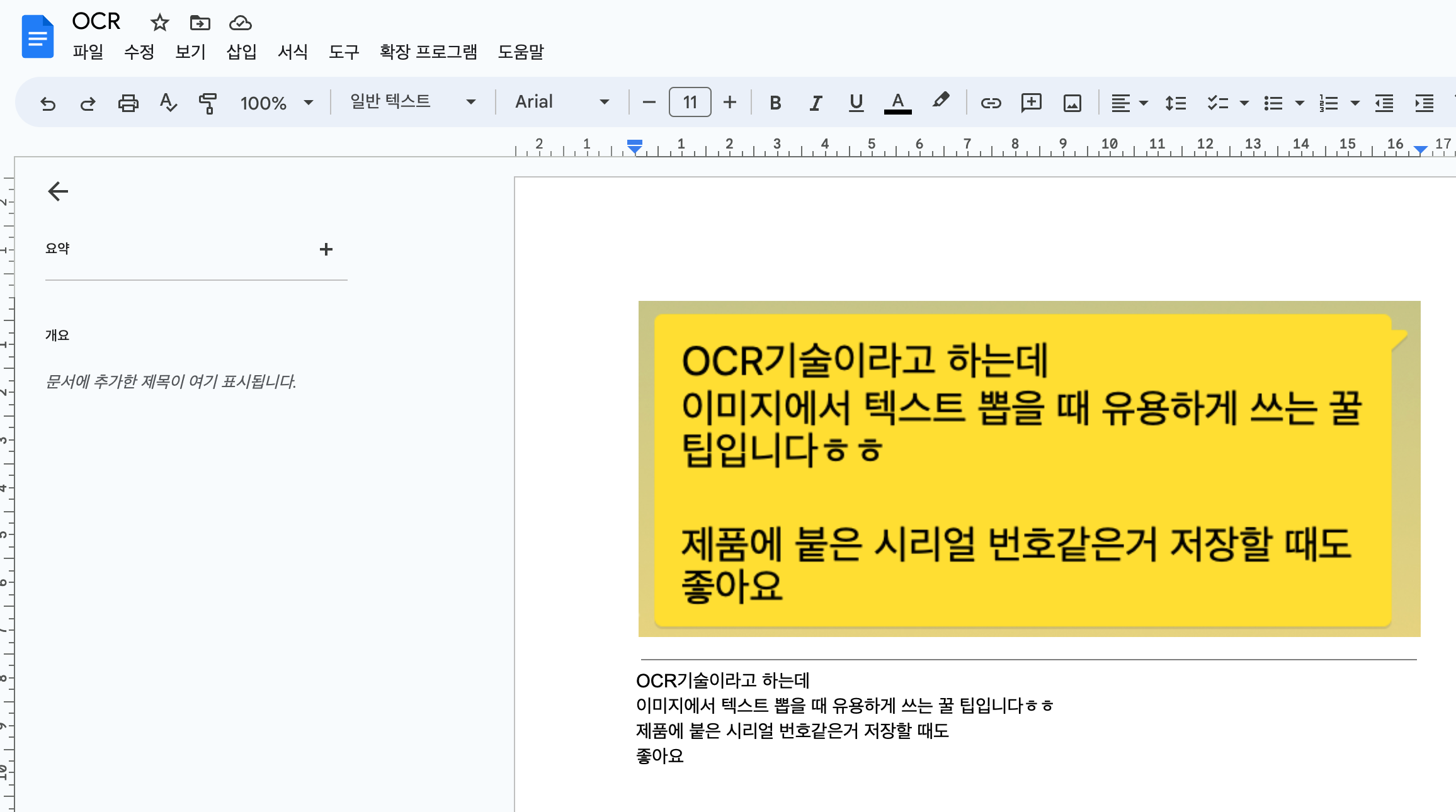Open the text color picker
The height and width of the screenshot is (812, 1456).
click(x=897, y=103)
